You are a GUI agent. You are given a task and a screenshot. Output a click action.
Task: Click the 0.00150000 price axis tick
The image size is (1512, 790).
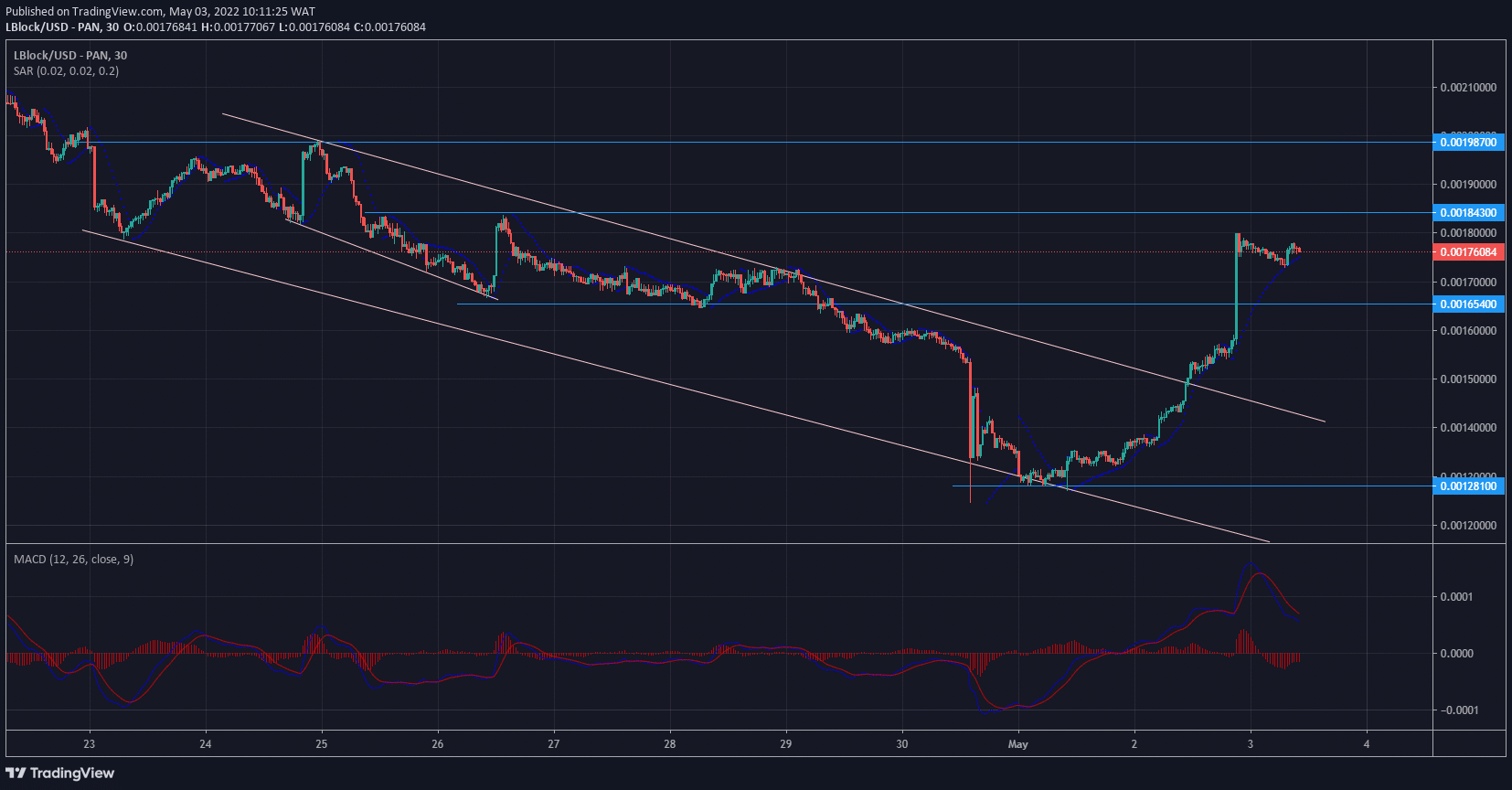[x=1468, y=379]
